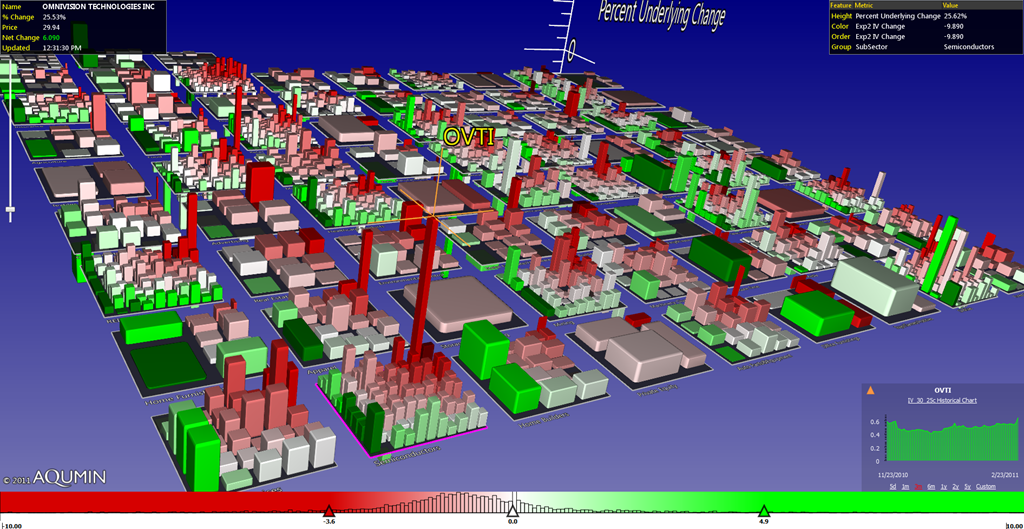Viewport: 1024px width, 529px height.
Task: Click the vertical height slider handle at left edge
Action: (10, 210)
